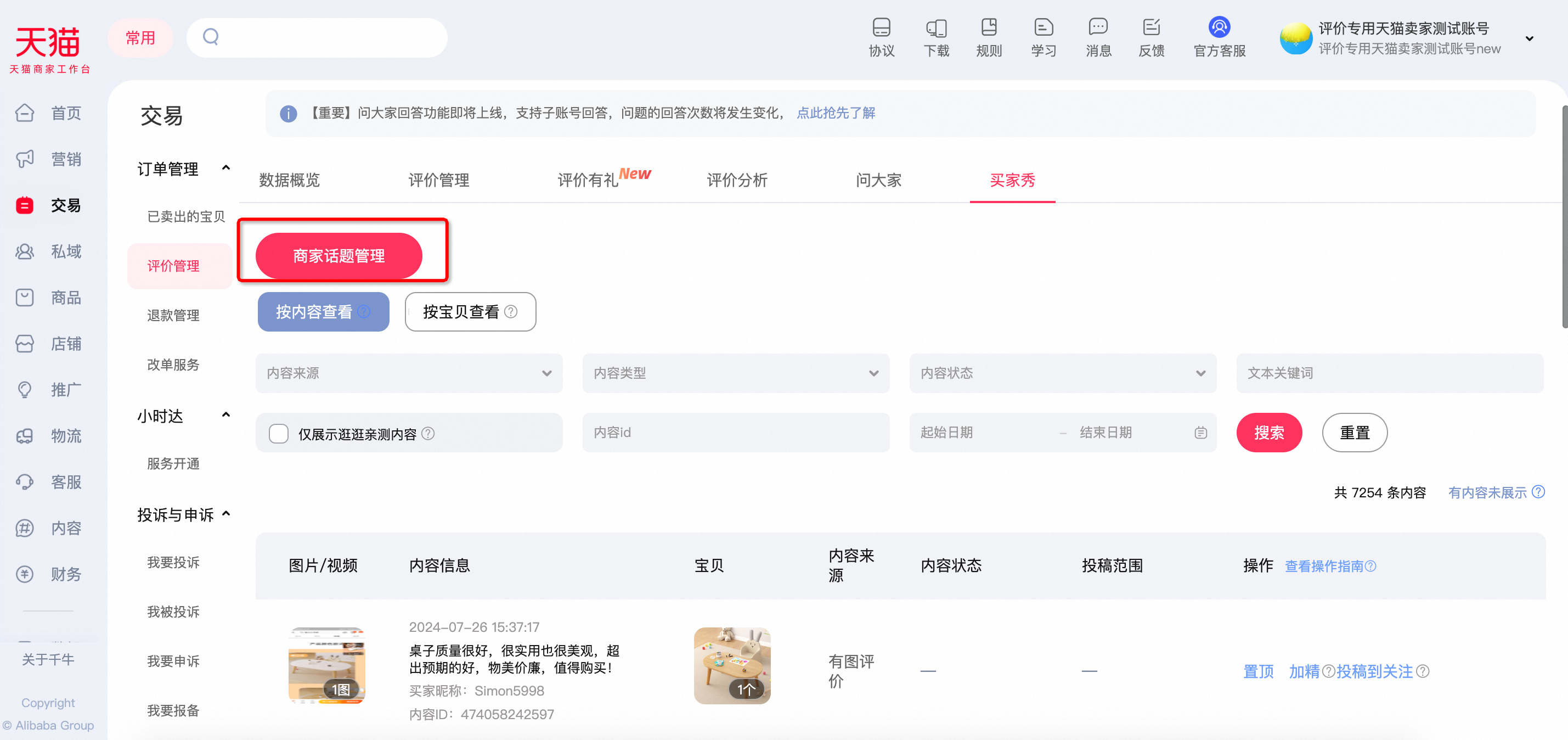Open the 问大家 tab
1568x740 pixels.
point(878,180)
